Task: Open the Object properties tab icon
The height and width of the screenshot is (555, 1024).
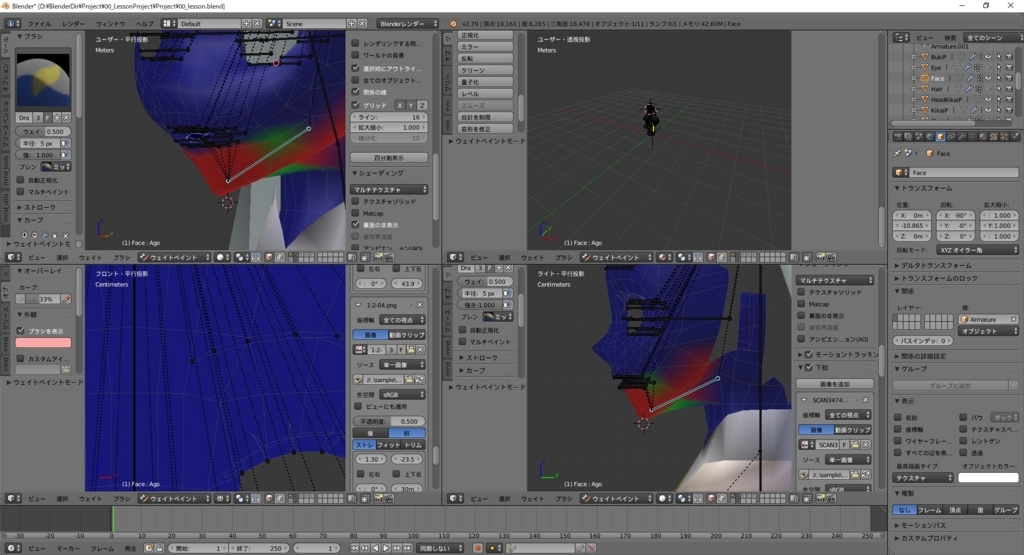Action: pyautogui.click(x=940, y=136)
